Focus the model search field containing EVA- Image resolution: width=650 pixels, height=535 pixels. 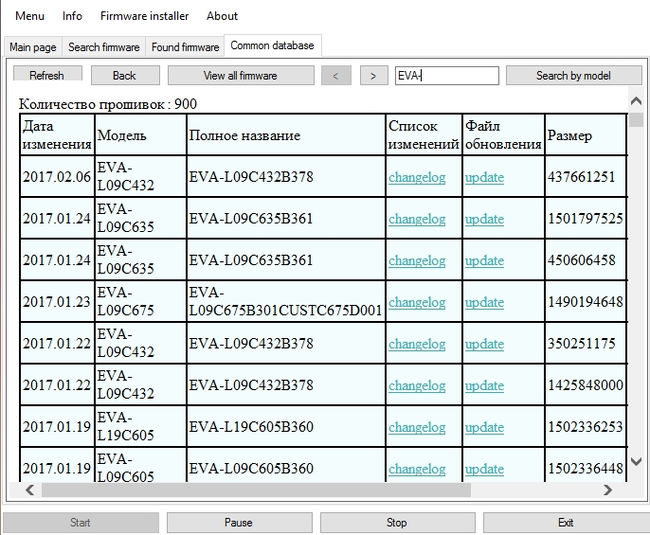(x=446, y=75)
